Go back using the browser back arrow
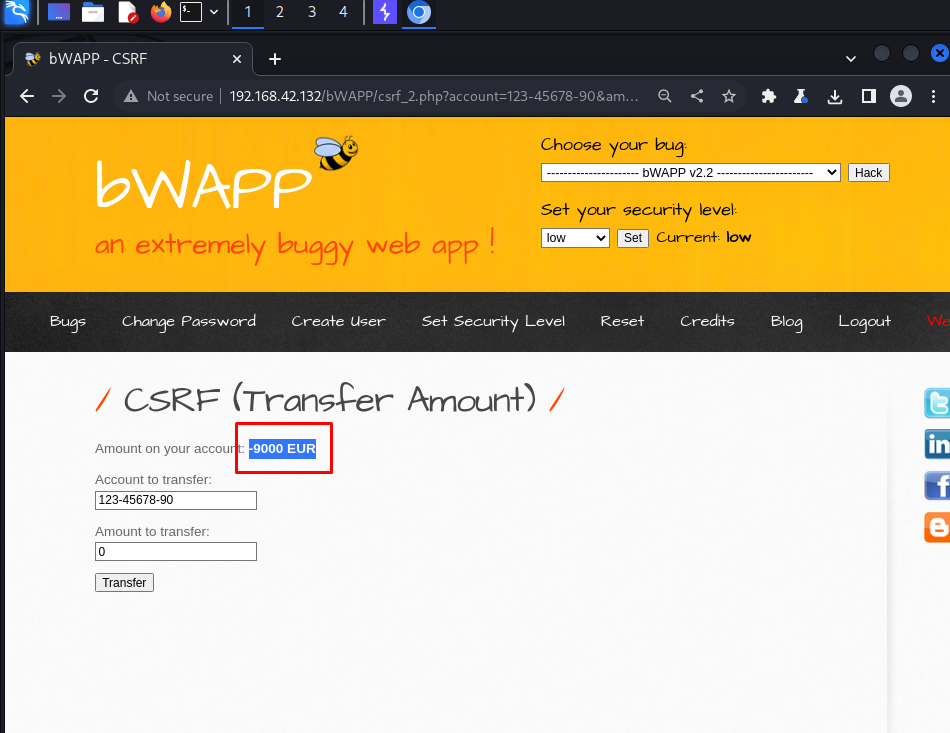The width and height of the screenshot is (950, 733). click(x=27, y=96)
